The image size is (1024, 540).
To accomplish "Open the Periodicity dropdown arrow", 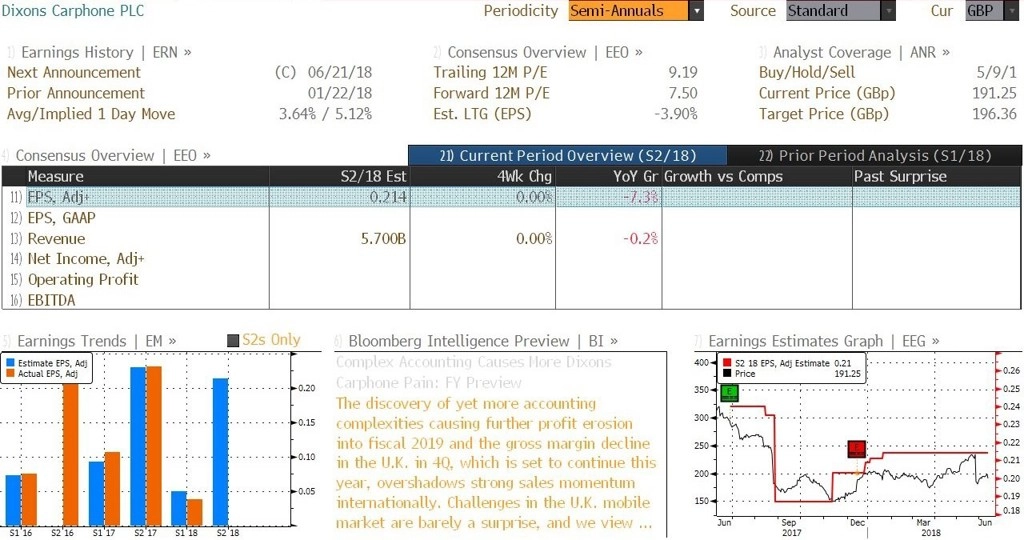I will 696,10.
